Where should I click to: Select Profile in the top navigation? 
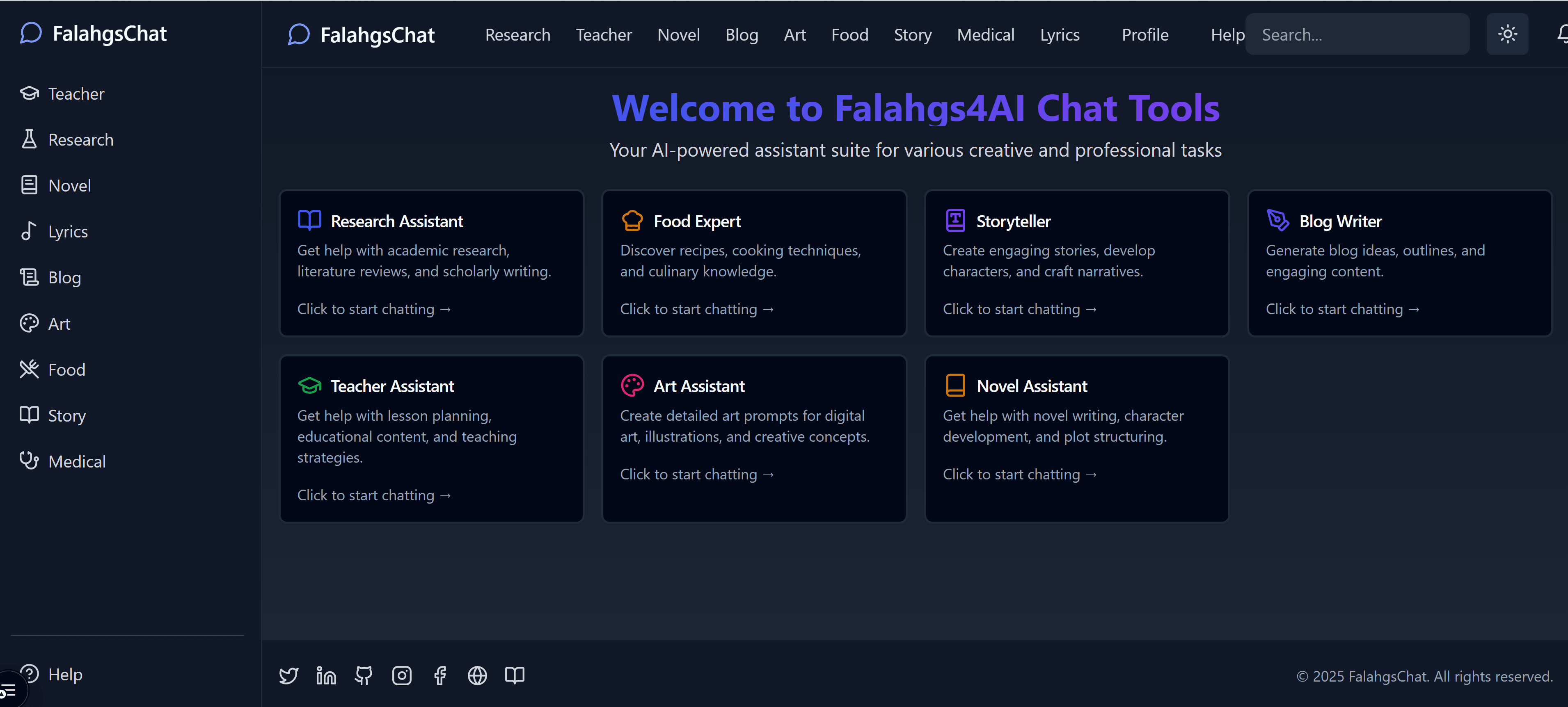point(1145,35)
